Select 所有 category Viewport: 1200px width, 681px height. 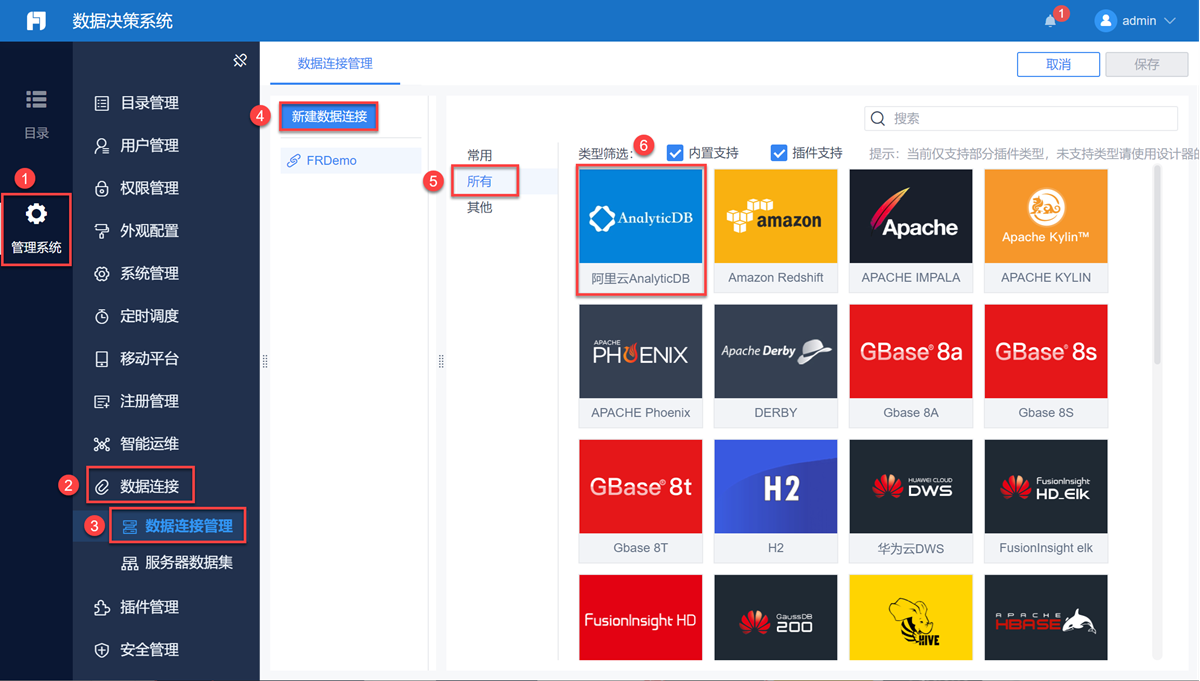(x=480, y=181)
